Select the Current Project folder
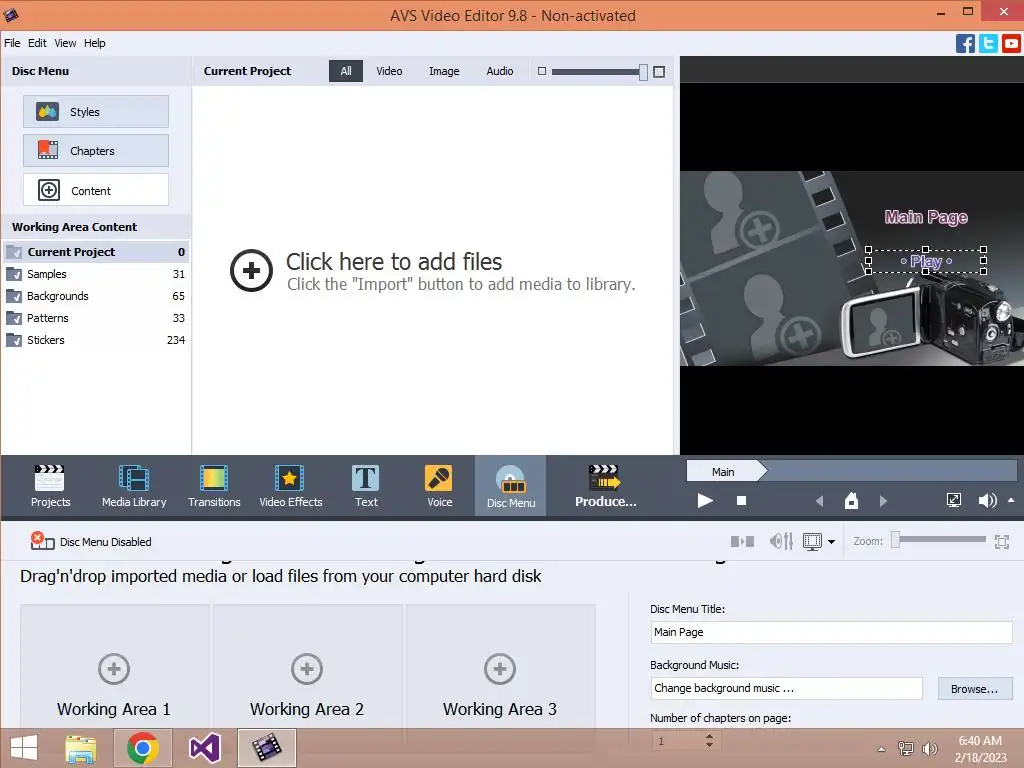This screenshot has width=1024, height=768. tap(96, 252)
